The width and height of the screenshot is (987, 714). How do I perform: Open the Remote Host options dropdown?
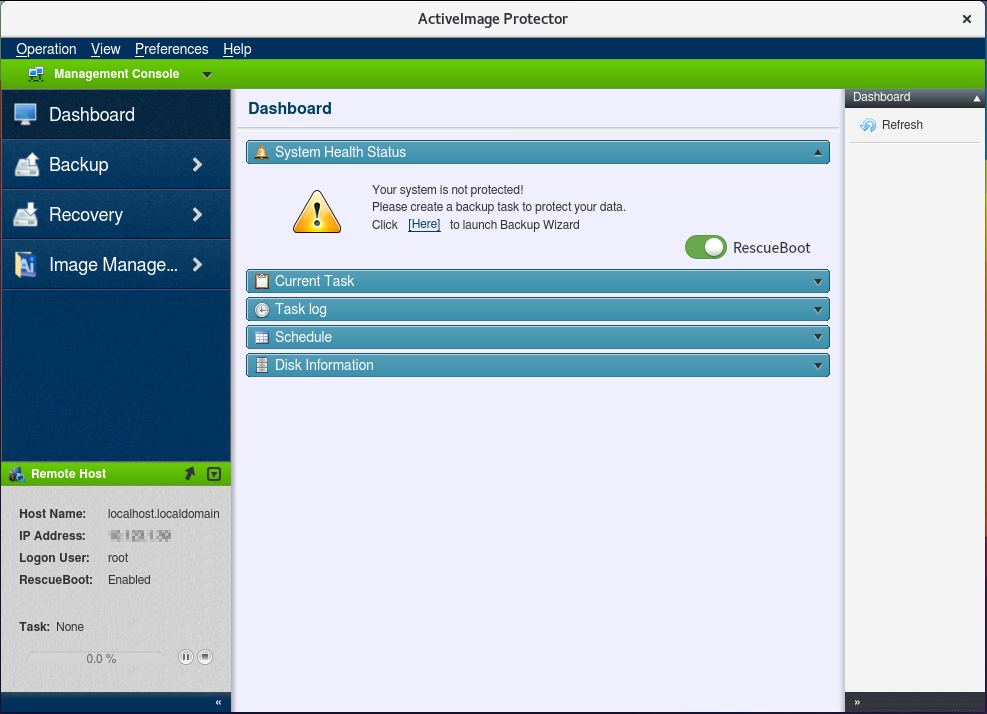pyautogui.click(x=213, y=474)
